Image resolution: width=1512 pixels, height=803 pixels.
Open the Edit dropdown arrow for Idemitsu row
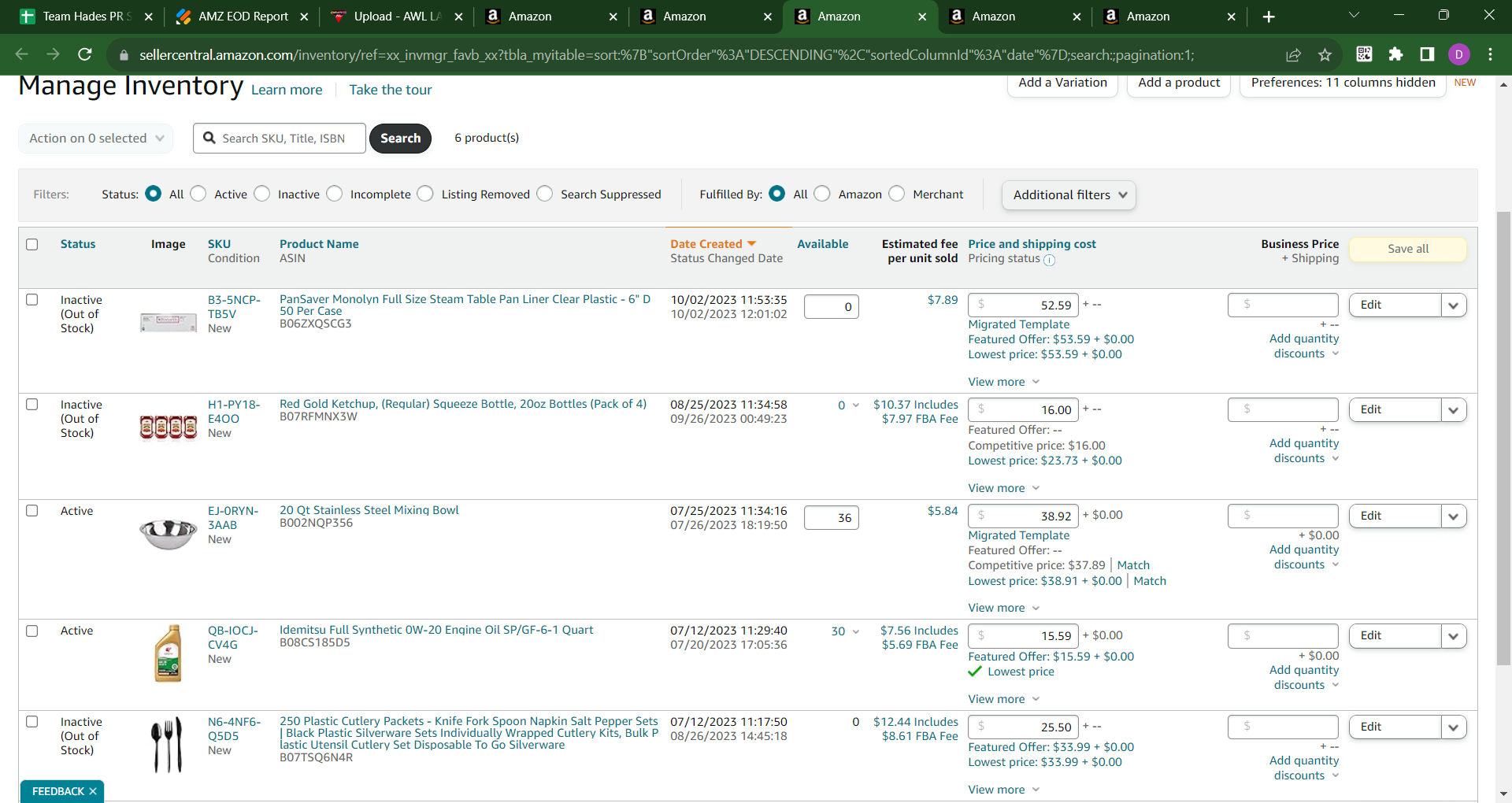1454,636
